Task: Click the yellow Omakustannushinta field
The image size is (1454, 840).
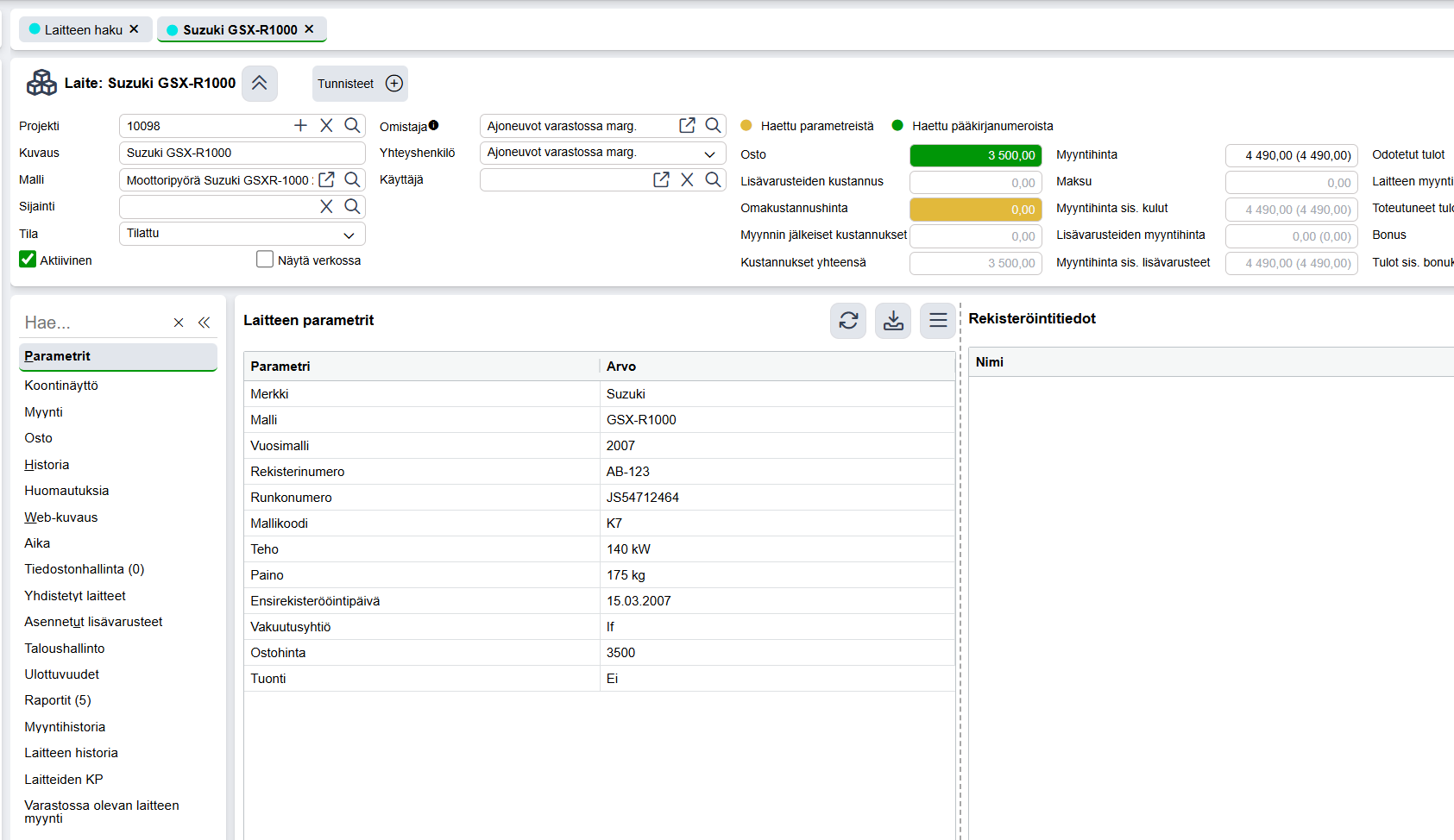Action: point(975,209)
